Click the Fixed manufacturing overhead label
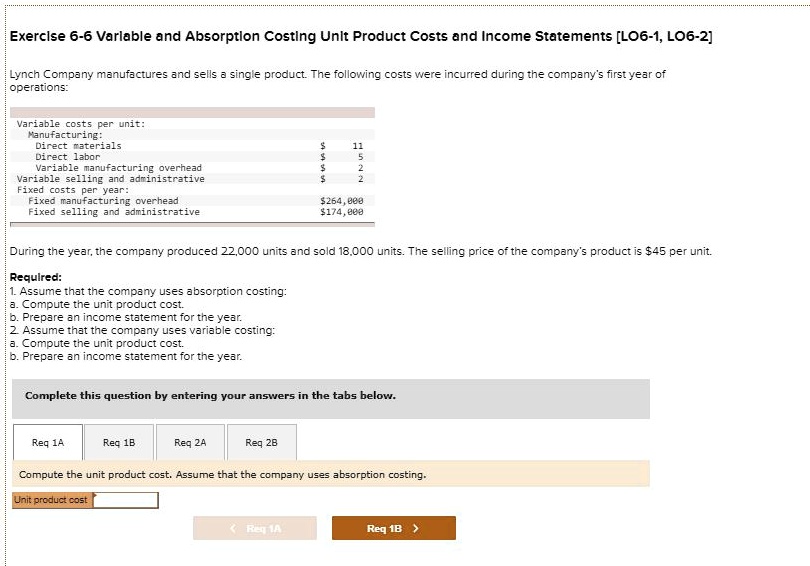The image size is (810, 566). coord(103,201)
